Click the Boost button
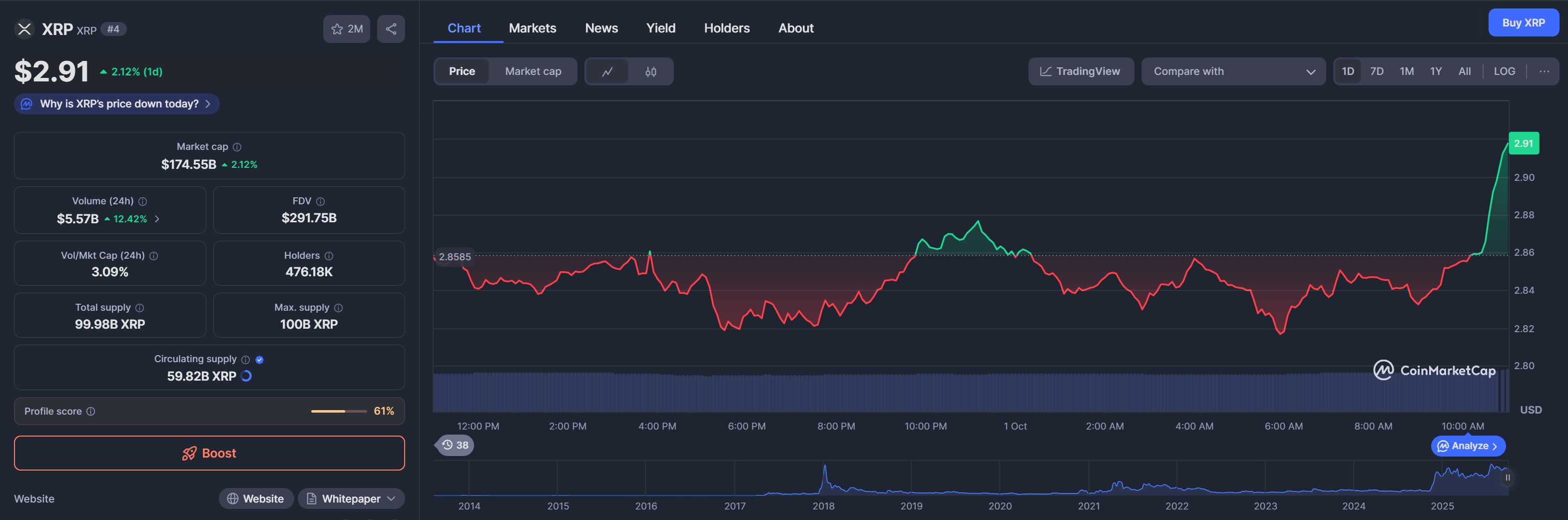The height and width of the screenshot is (520, 1568). 209,453
